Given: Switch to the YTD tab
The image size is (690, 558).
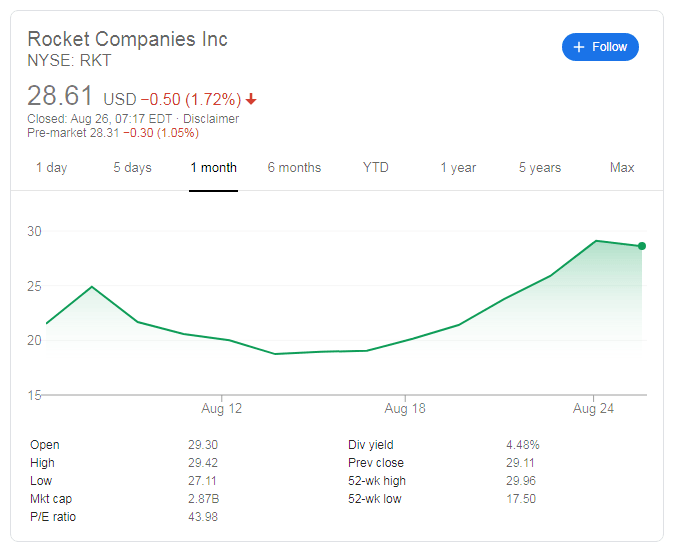Looking at the screenshot, I should point(376,168).
